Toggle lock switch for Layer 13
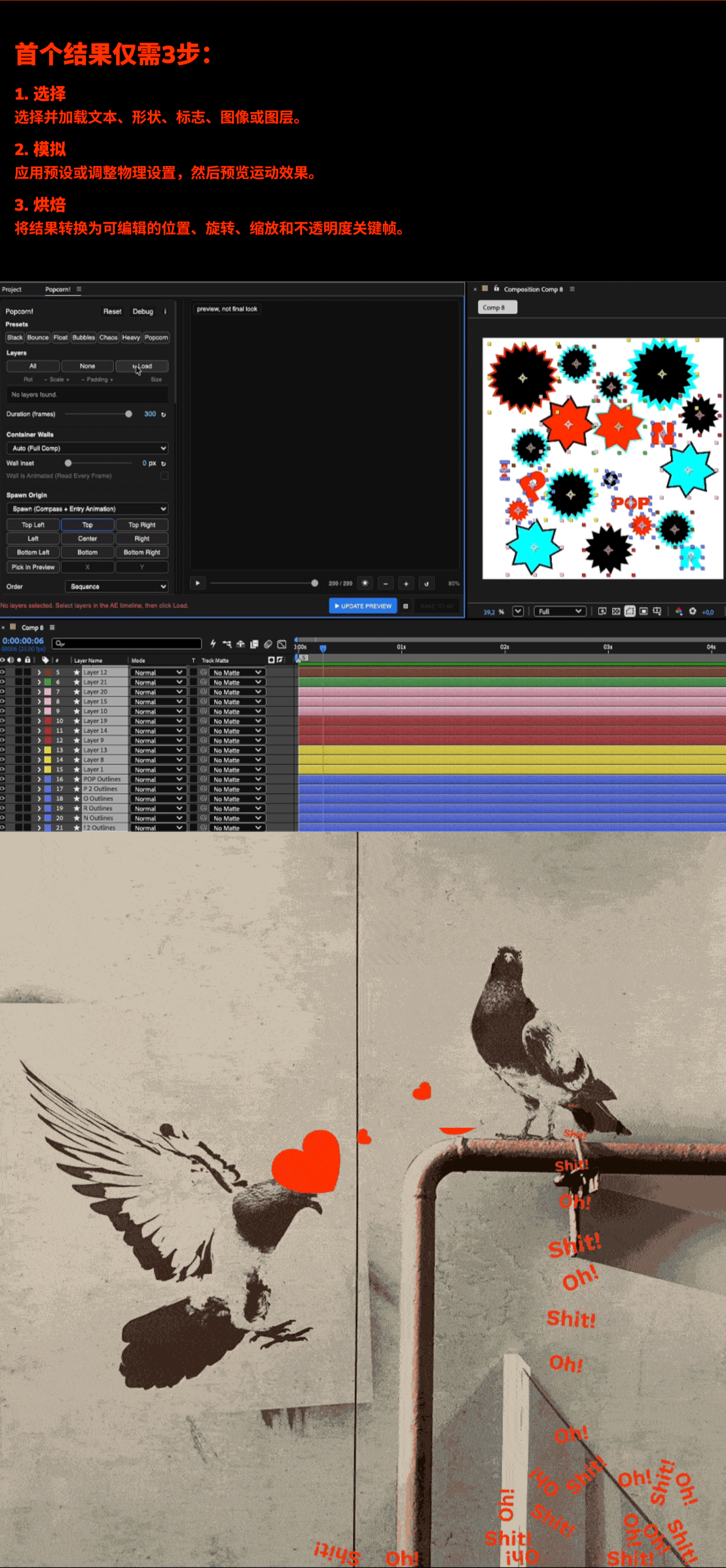 point(27,750)
